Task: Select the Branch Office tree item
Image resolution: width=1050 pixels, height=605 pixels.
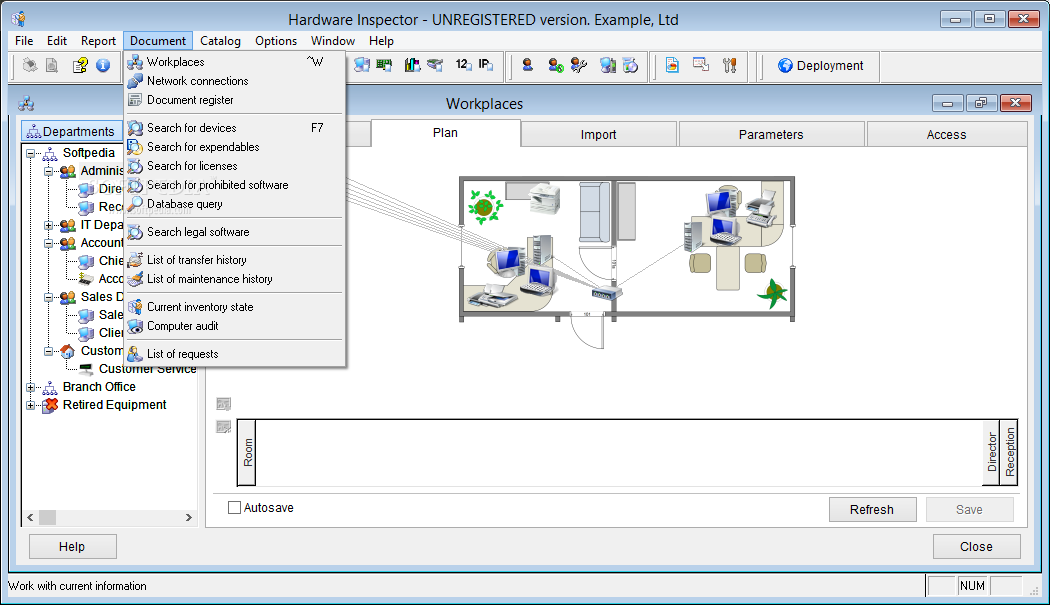Action: [x=99, y=387]
